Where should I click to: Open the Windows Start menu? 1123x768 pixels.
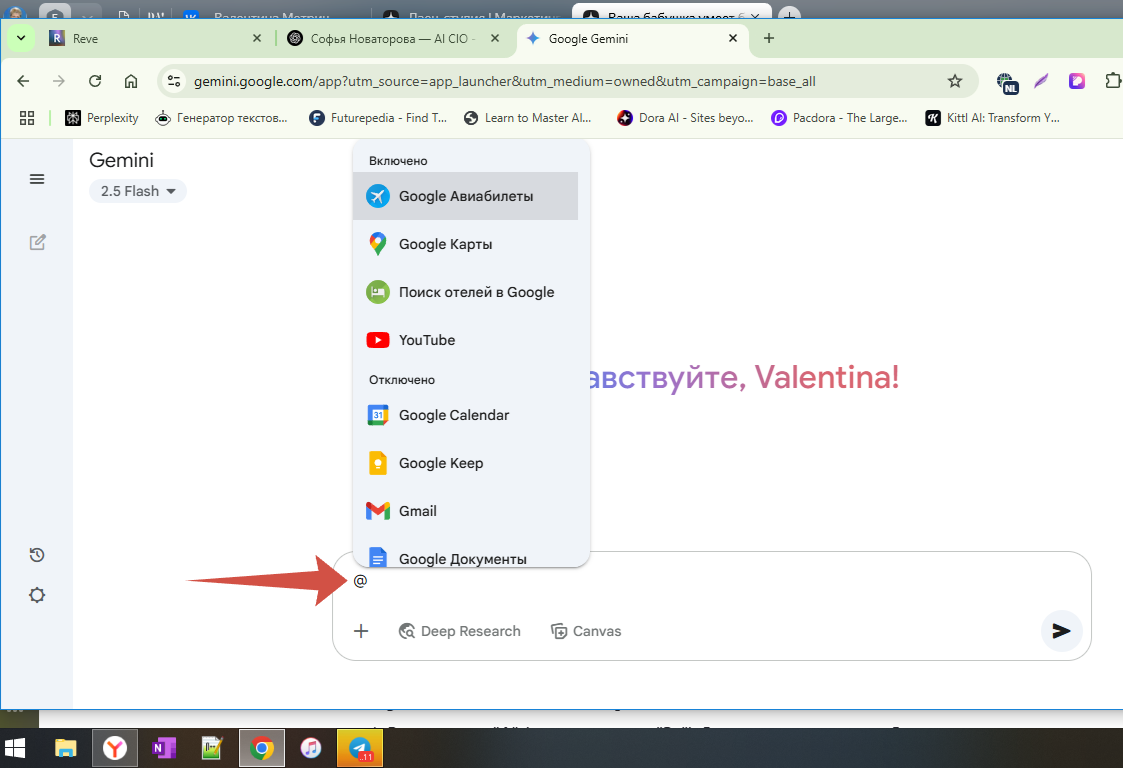[15, 749]
